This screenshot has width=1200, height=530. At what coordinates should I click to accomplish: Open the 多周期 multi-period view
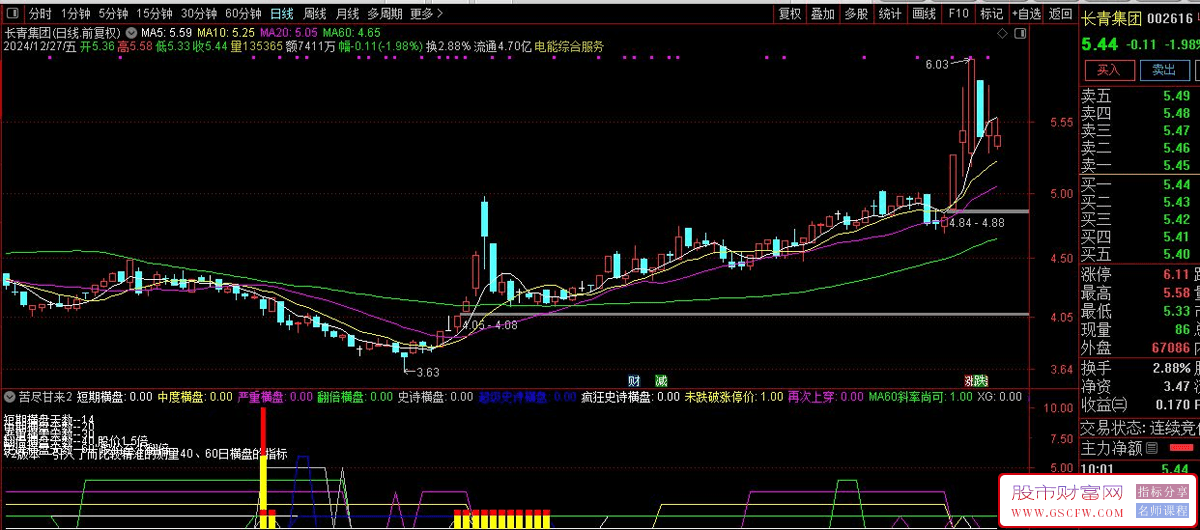coord(385,14)
